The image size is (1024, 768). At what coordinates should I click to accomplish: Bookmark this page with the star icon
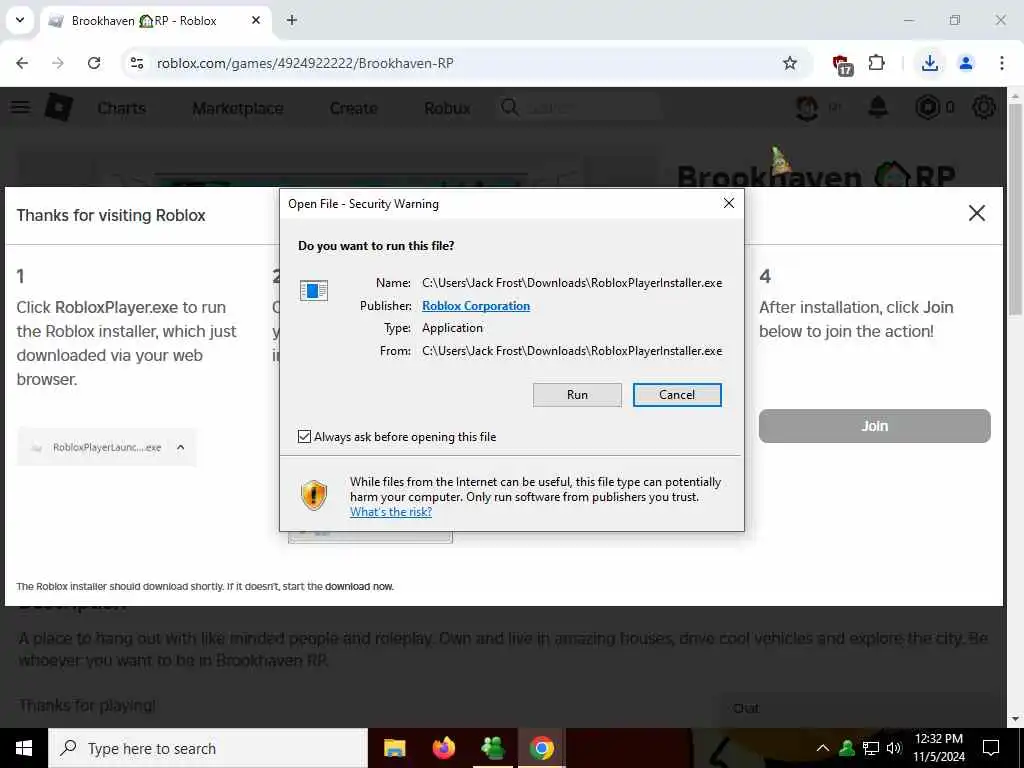[x=790, y=63]
